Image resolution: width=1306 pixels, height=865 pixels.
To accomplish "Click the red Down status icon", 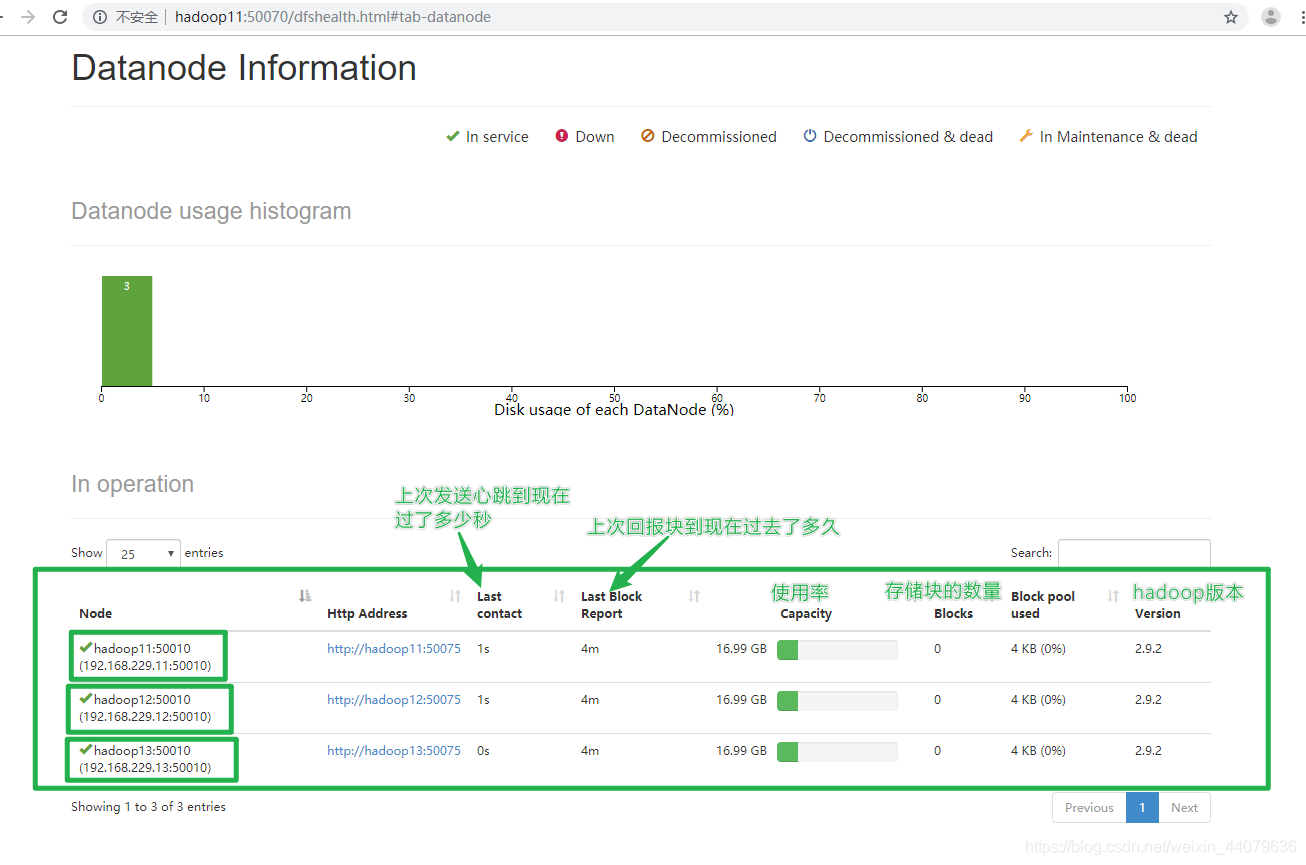I will click(562, 136).
